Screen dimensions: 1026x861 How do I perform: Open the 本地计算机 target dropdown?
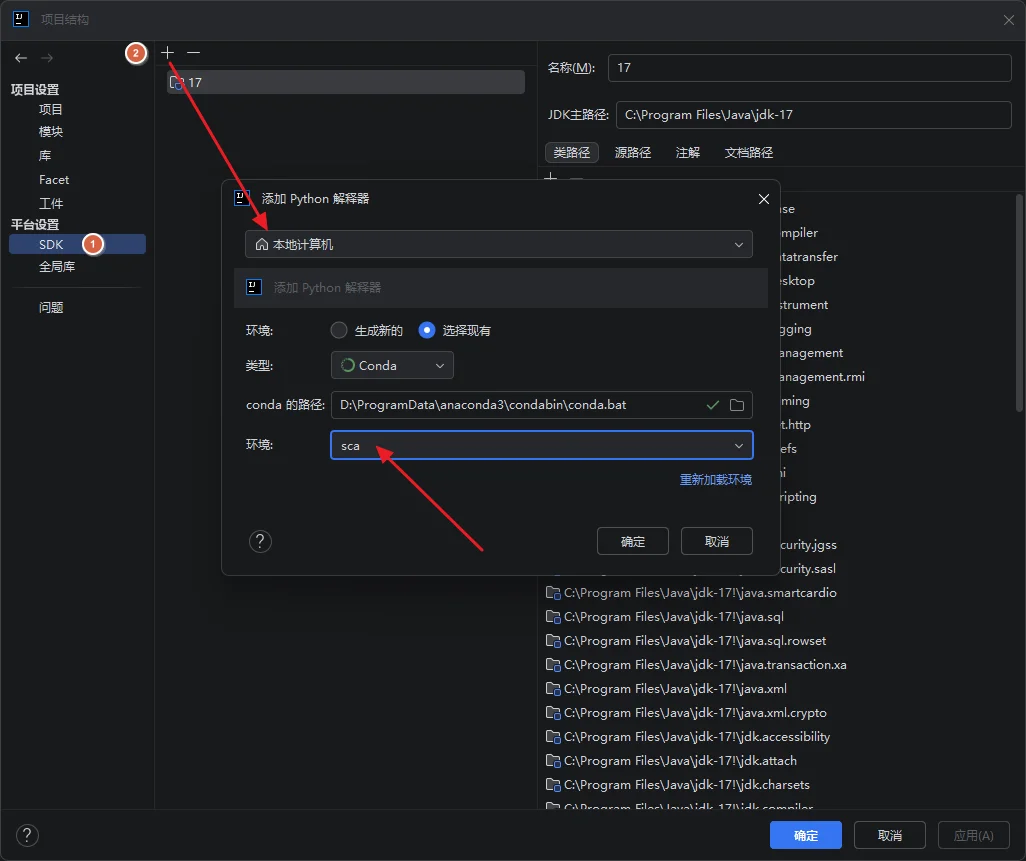498,244
